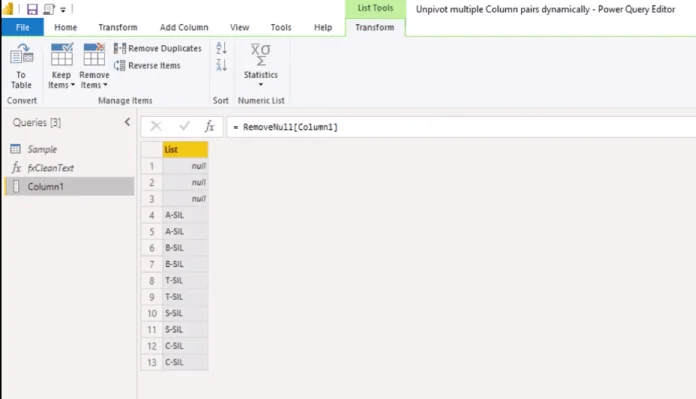The image size is (696, 399).
Task: Open the Add Column ribbon tab
Action: click(x=184, y=27)
